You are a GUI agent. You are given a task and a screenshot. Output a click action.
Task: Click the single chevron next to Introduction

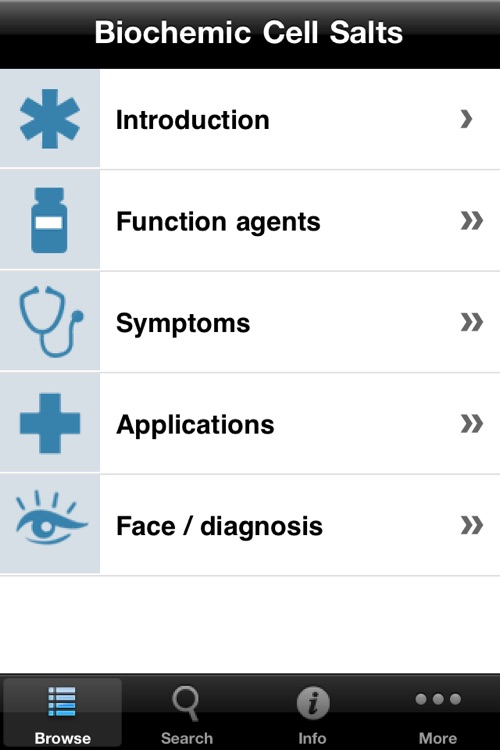pyautogui.click(x=467, y=119)
